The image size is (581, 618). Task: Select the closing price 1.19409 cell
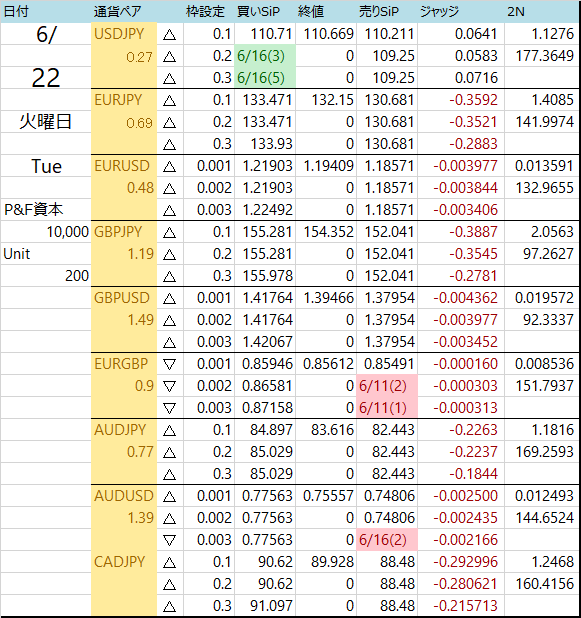(x=326, y=166)
